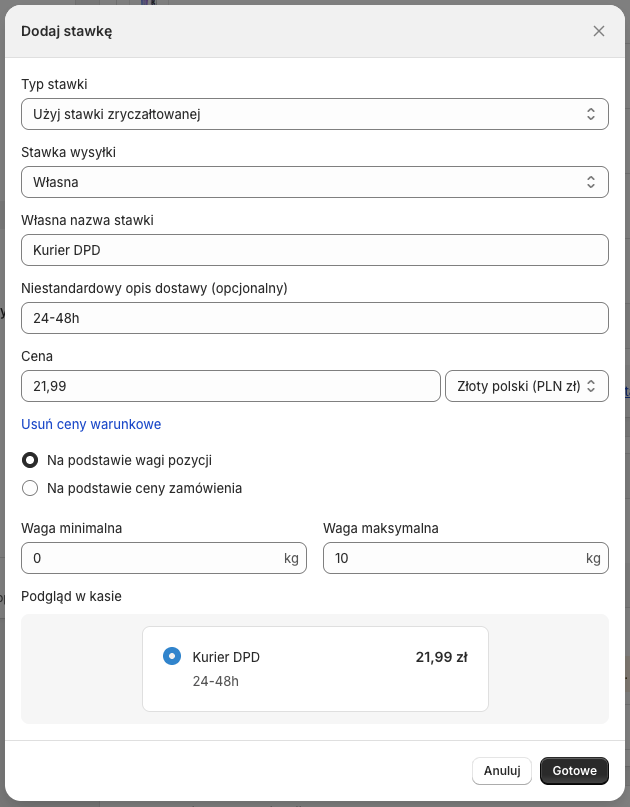Click the Usuń ceny warunkowe link
Screen dimensions: 630x807
coord(91,424)
